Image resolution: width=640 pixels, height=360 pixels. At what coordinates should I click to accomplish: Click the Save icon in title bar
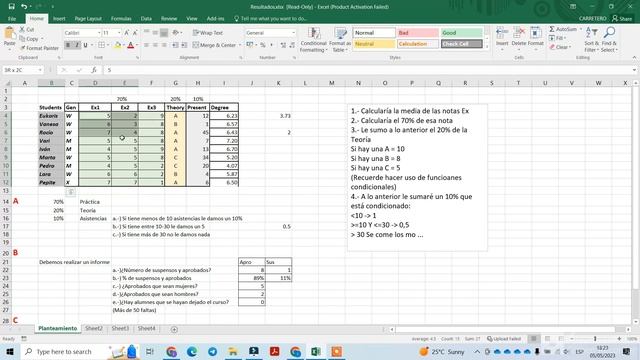coord(11,7)
